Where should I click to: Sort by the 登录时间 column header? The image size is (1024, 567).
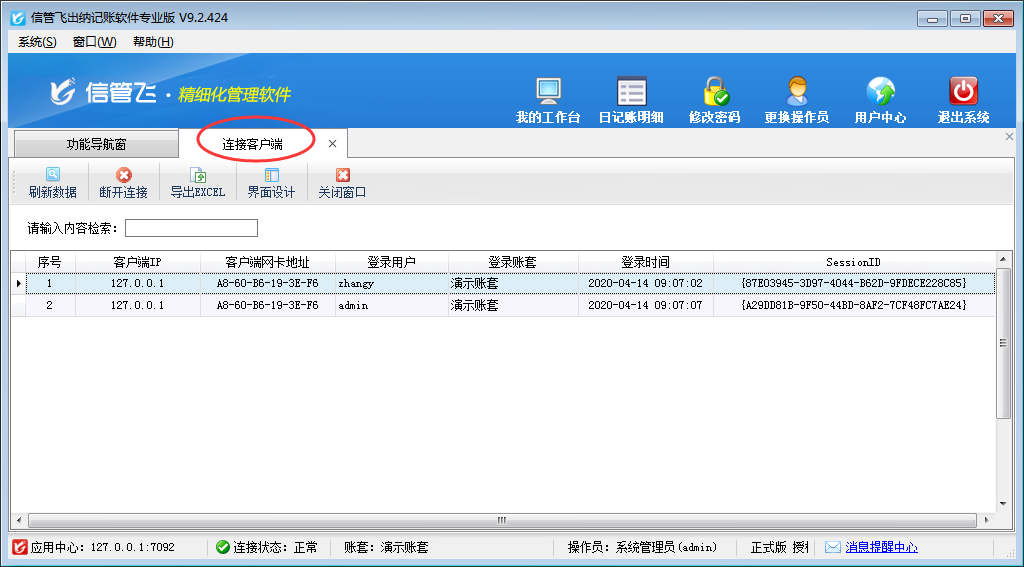click(x=645, y=262)
